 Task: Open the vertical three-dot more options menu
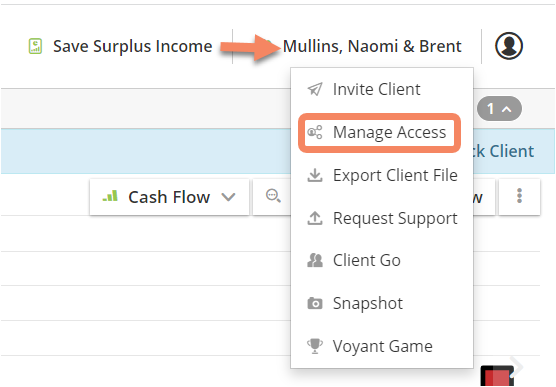(x=519, y=196)
